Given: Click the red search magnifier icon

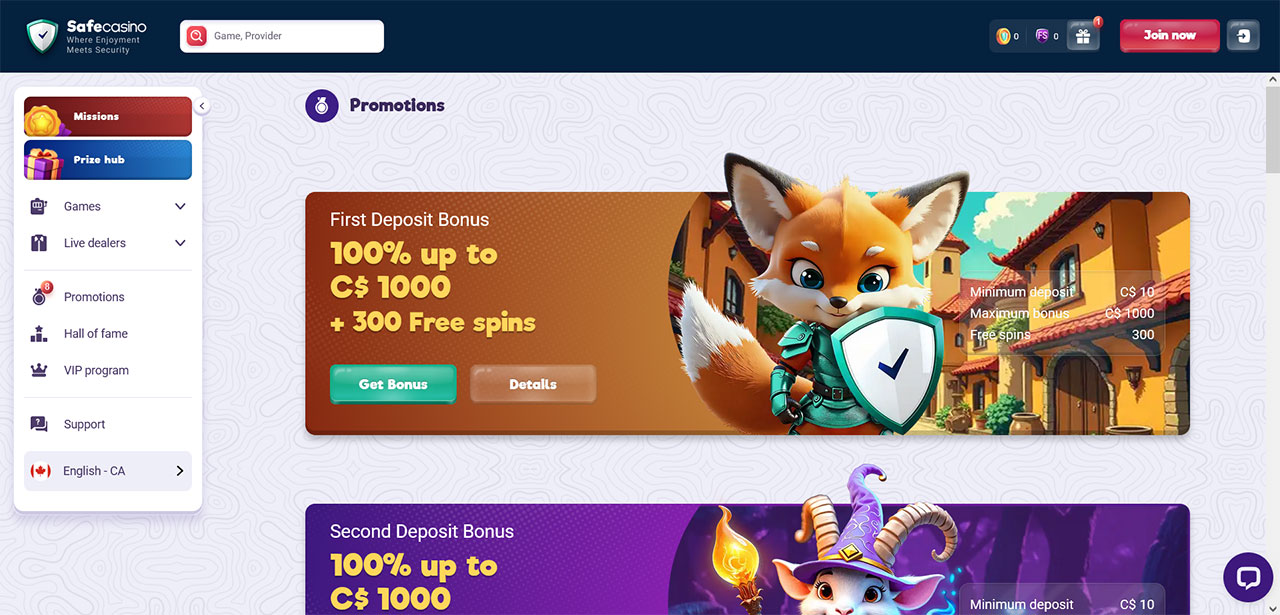Looking at the screenshot, I should click(197, 36).
